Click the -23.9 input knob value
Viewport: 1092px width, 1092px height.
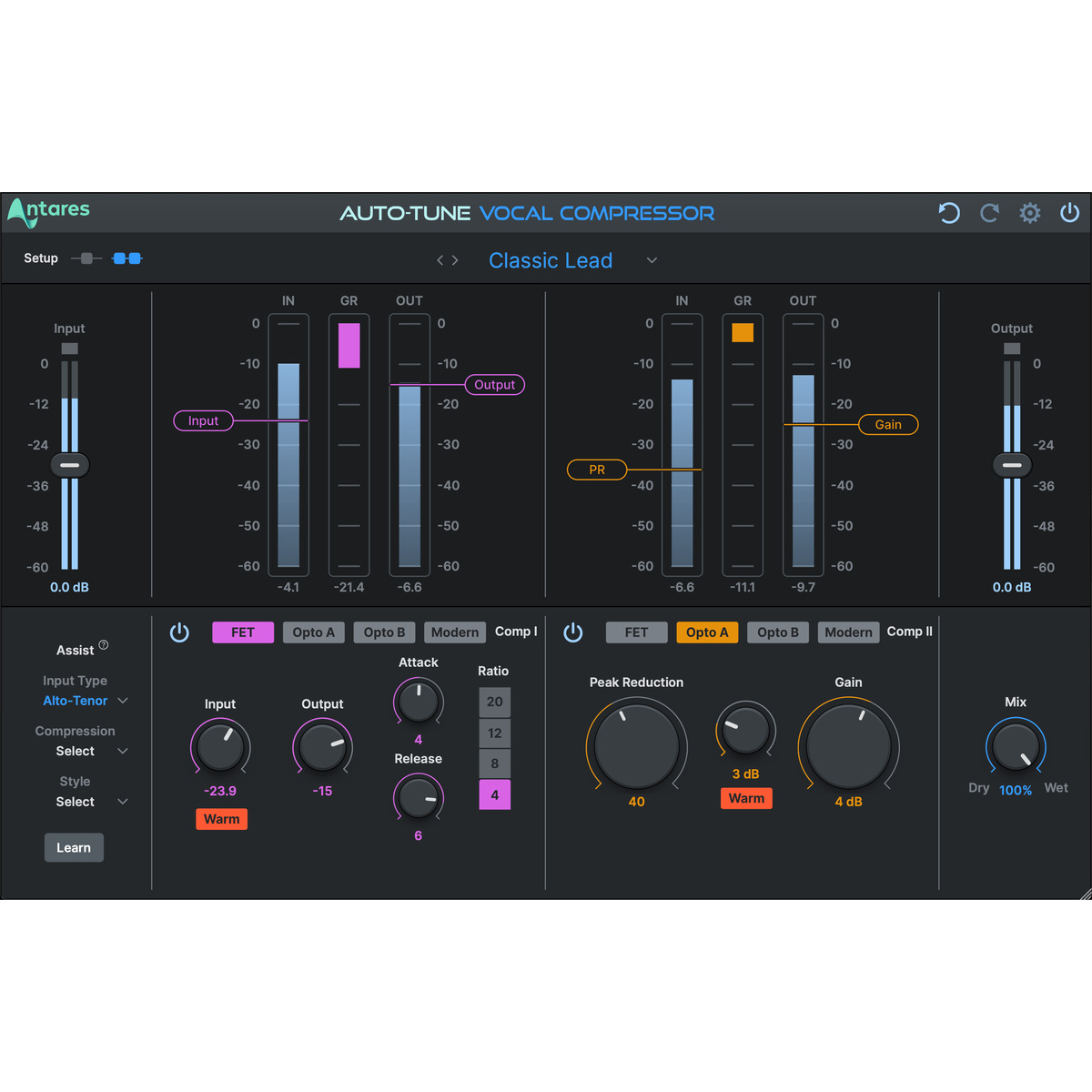220,791
